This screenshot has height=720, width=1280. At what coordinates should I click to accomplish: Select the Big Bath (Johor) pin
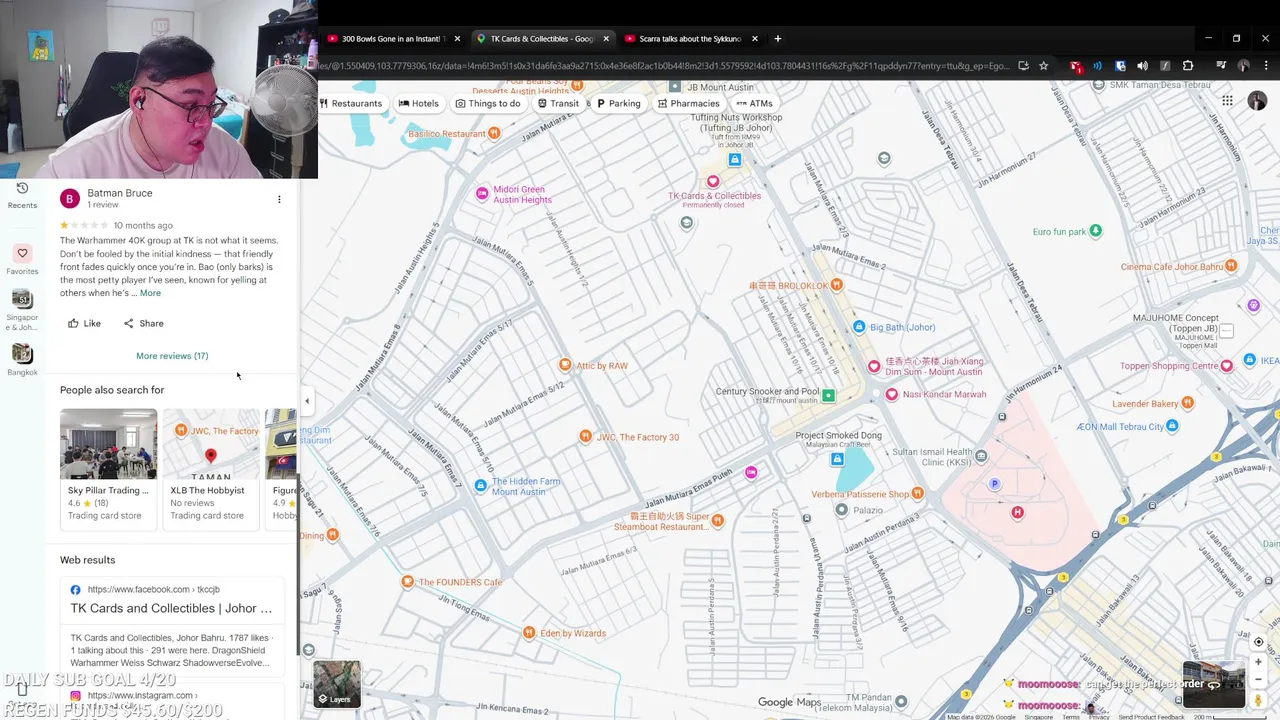pyautogui.click(x=859, y=327)
